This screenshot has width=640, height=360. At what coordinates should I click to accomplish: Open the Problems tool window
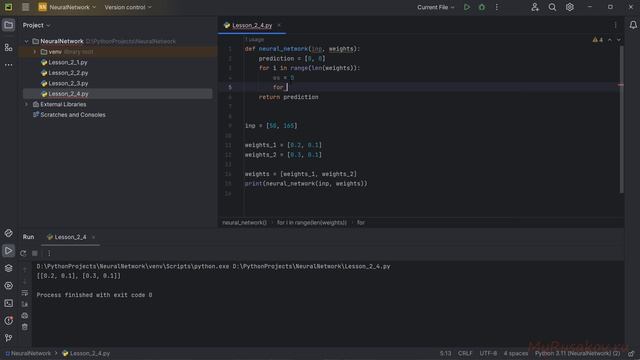[8, 320]
